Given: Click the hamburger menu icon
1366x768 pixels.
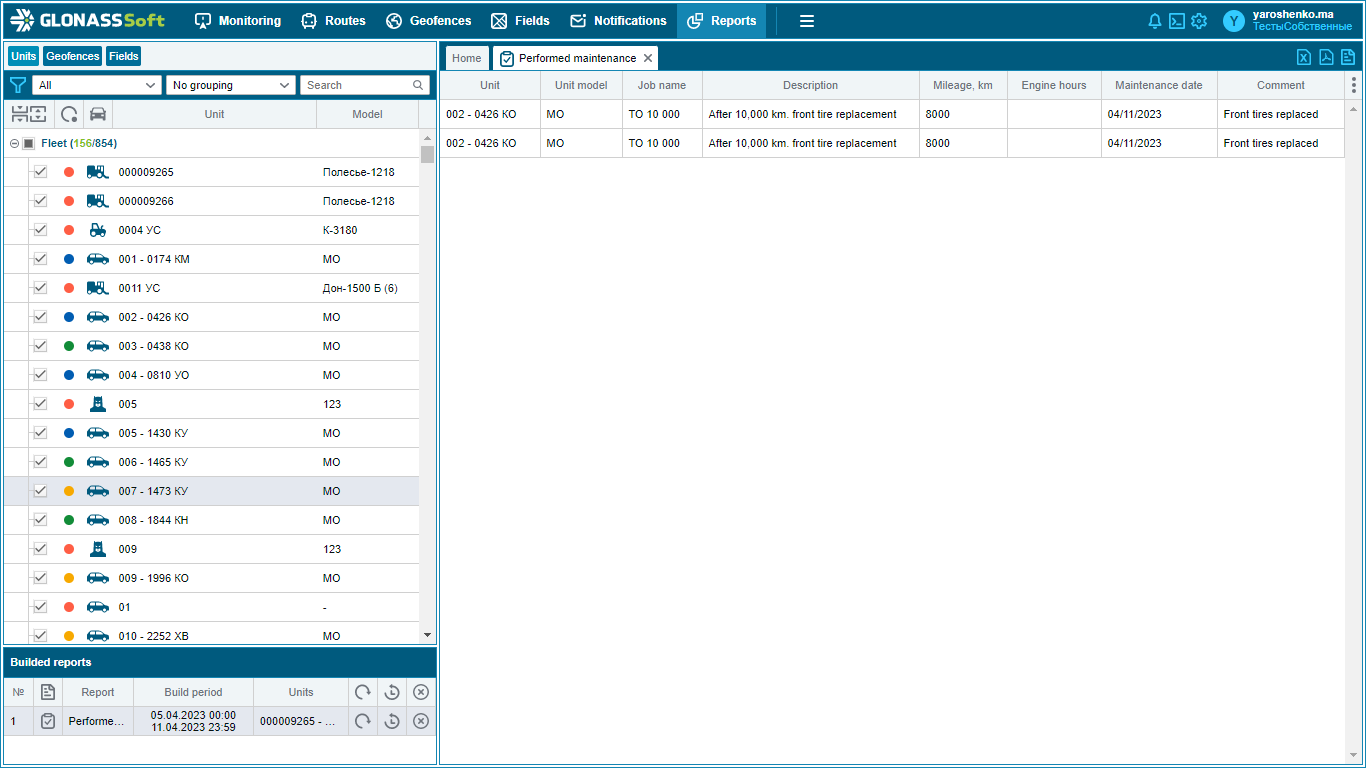Looking at the screenshot, I should [807, 21].
